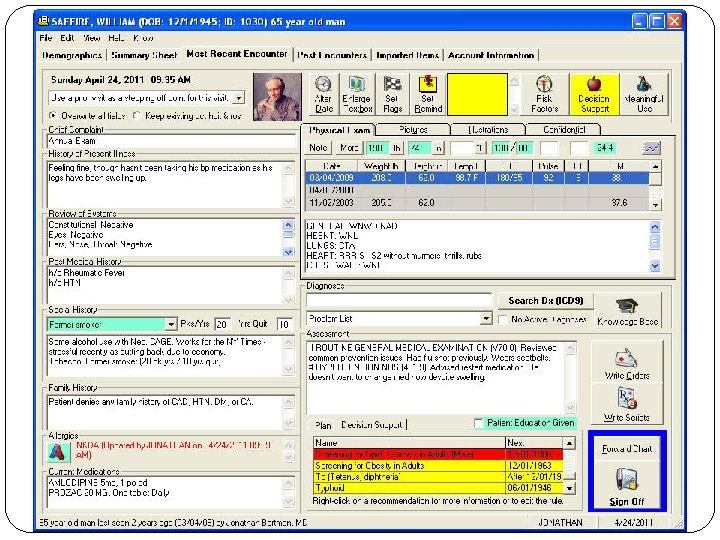
Task: Click the Yrs Quit field showing 10
Action: tap(285, 324)
